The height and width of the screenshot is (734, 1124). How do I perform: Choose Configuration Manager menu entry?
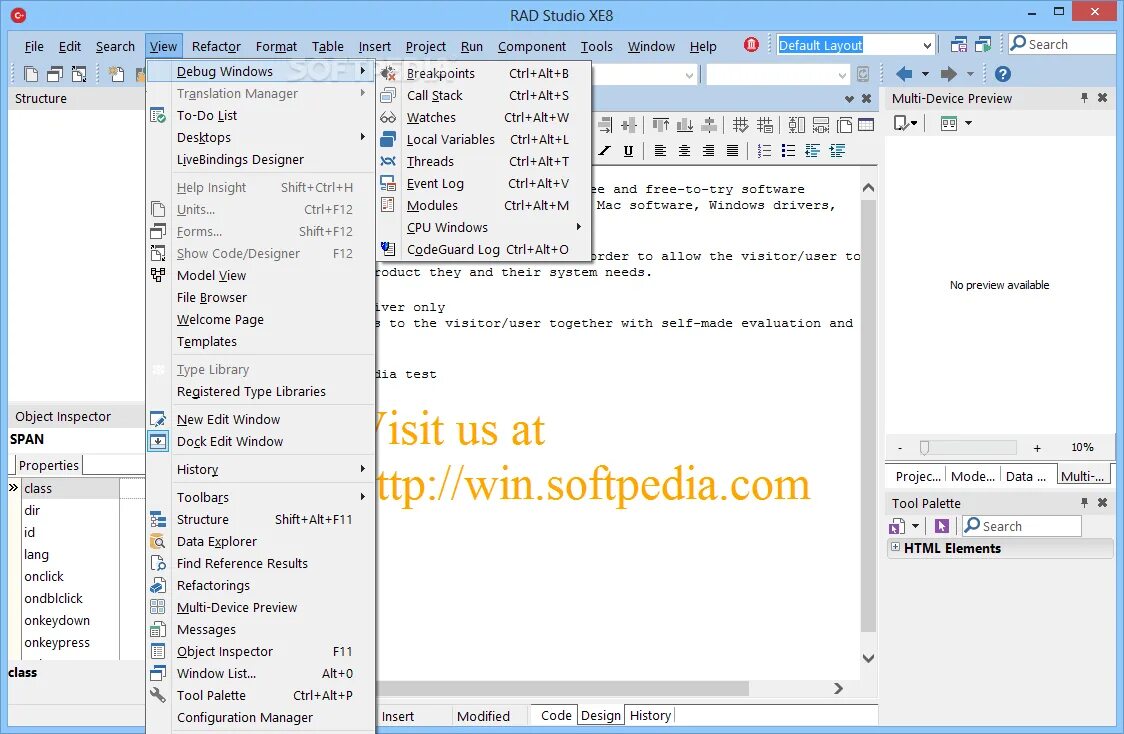click(x=260, y=718)
